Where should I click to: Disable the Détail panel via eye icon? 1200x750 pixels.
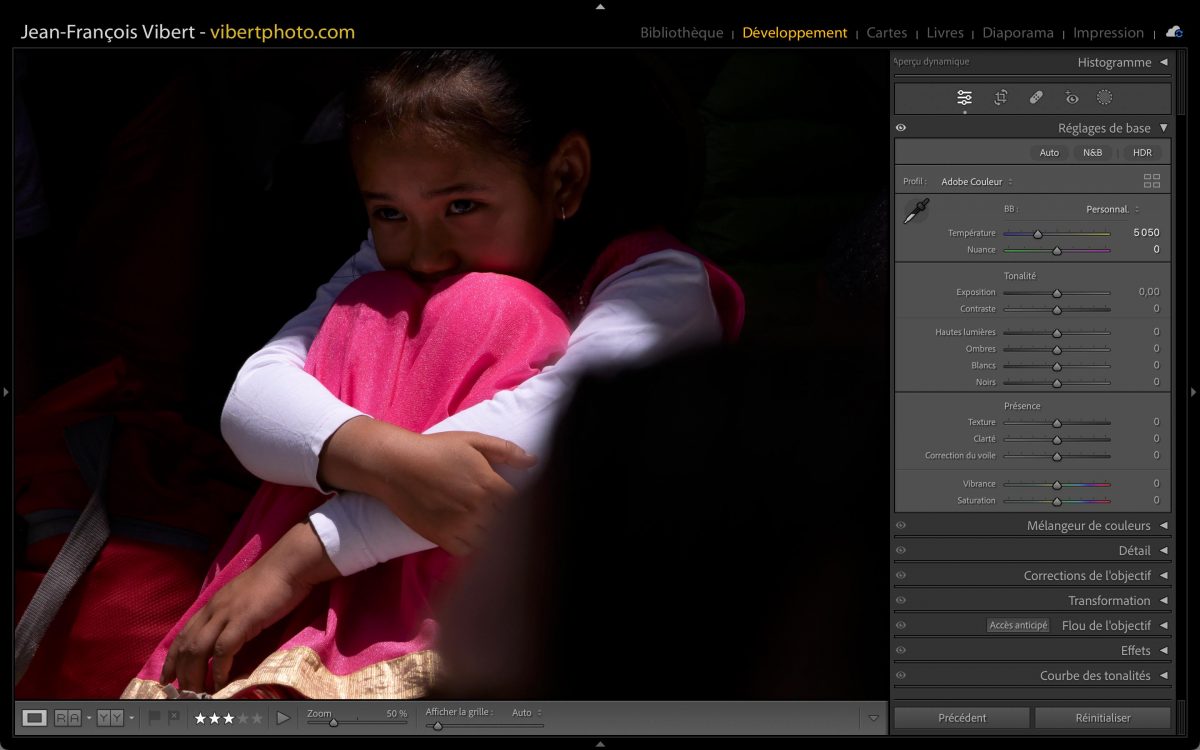(901, 551)
